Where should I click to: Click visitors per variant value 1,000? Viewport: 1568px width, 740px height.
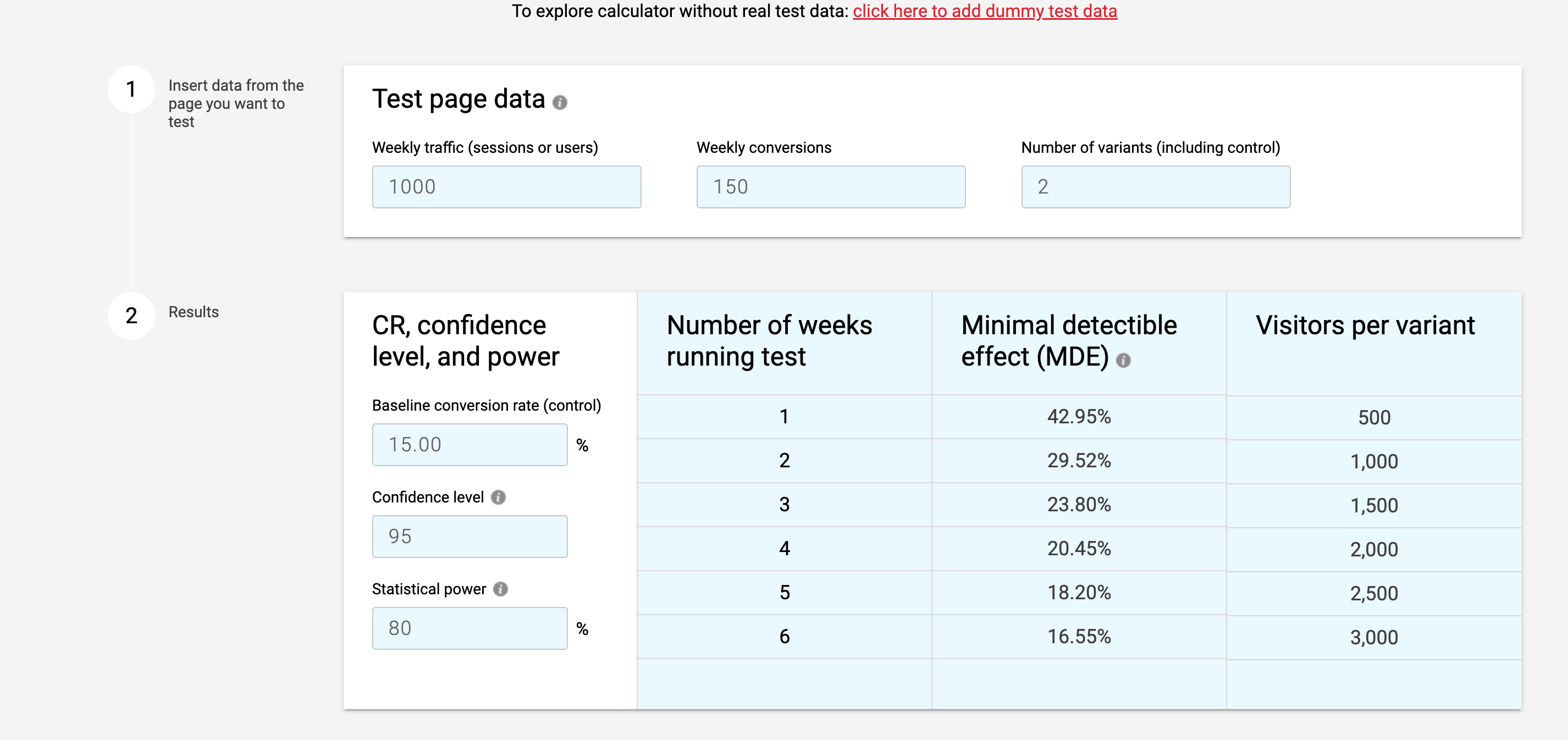(x=1374, y=462)
